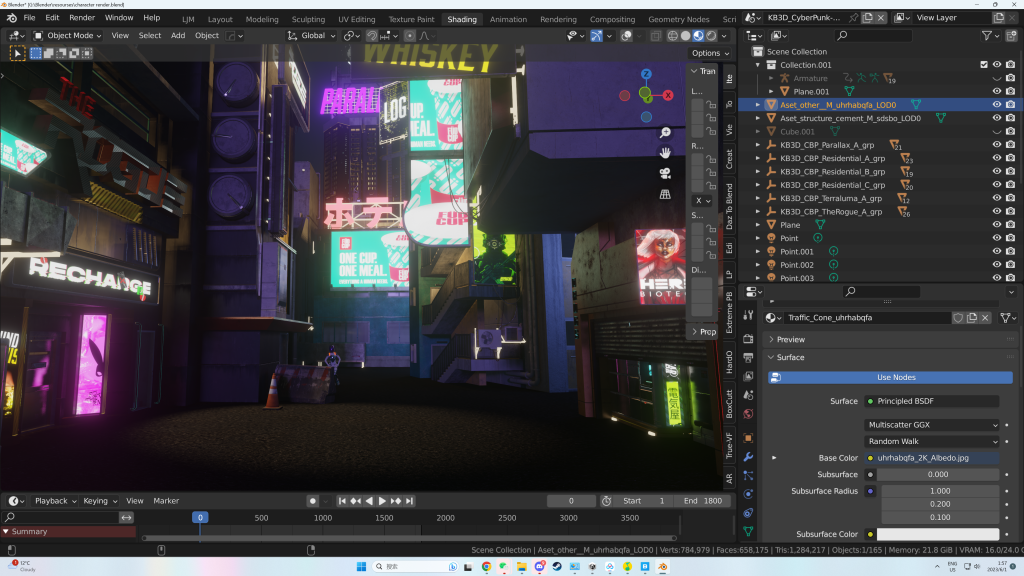1024x576 pixels.
Task: Open the Render properties tab icon
Action: [x=748, y=339]
